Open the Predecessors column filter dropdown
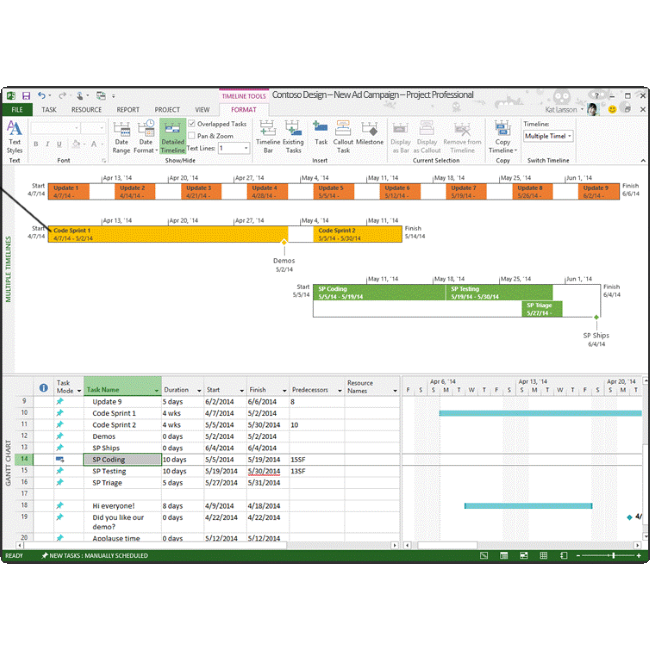Screen dimensions: 650x650 [340, 390]
